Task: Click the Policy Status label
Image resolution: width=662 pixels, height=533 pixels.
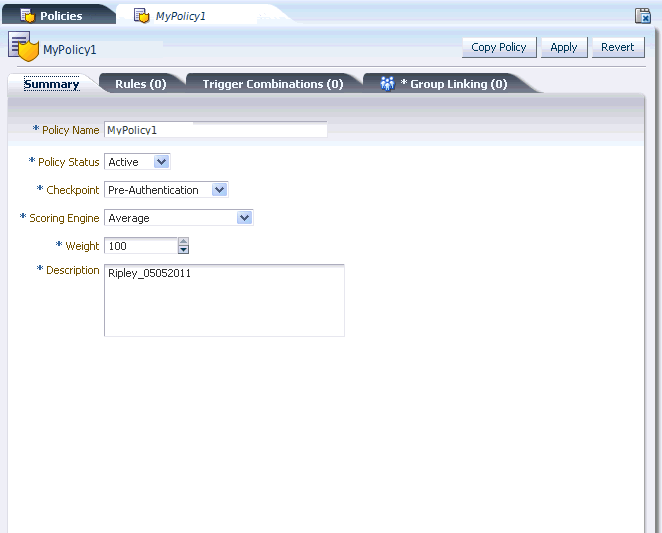Action: coord(68,162)
